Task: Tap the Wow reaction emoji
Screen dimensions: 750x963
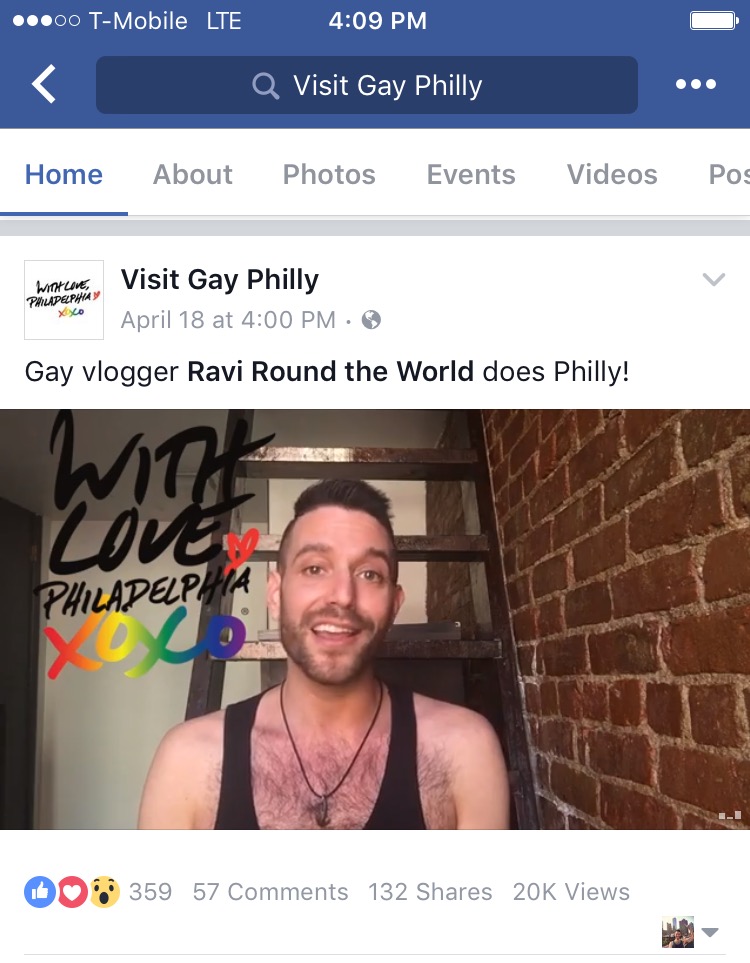Action: [104, 892]
